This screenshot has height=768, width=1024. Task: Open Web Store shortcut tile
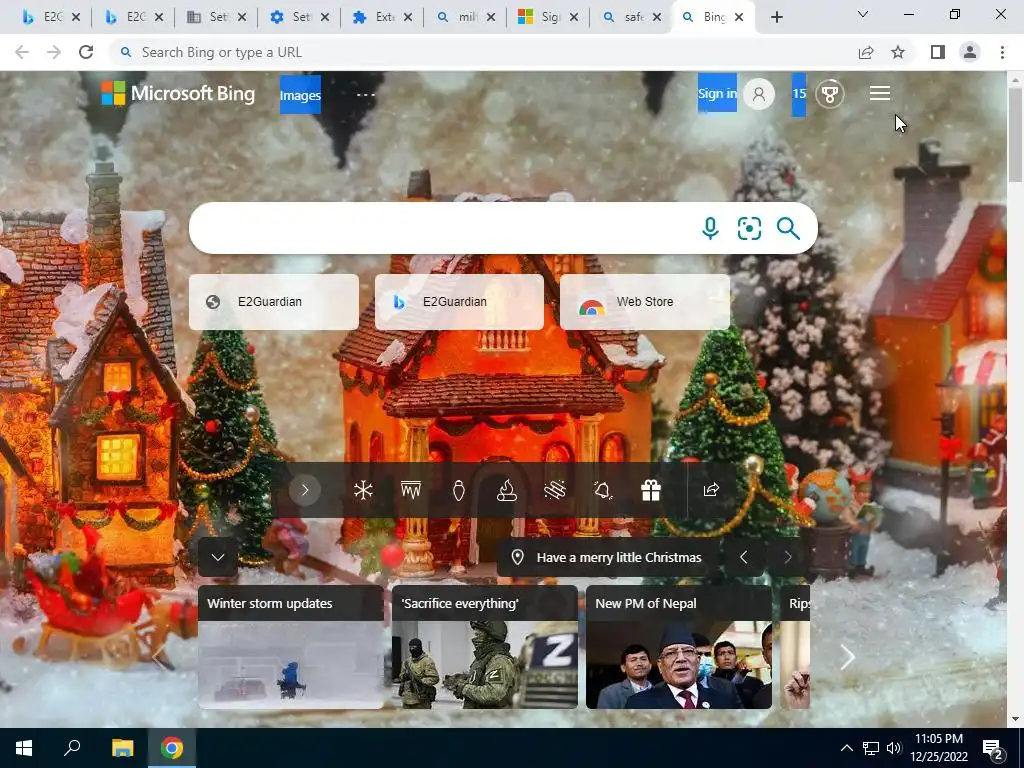pos(645,302)
